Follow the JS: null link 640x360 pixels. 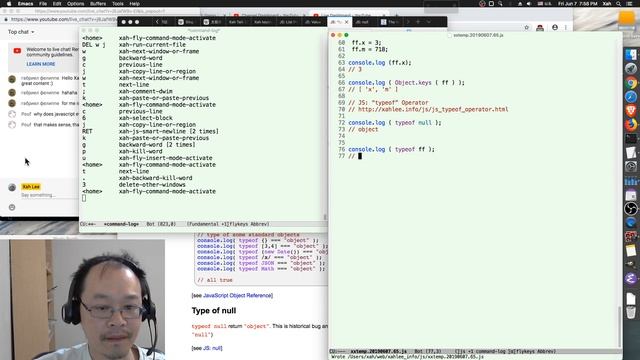[x=212, y=348]
